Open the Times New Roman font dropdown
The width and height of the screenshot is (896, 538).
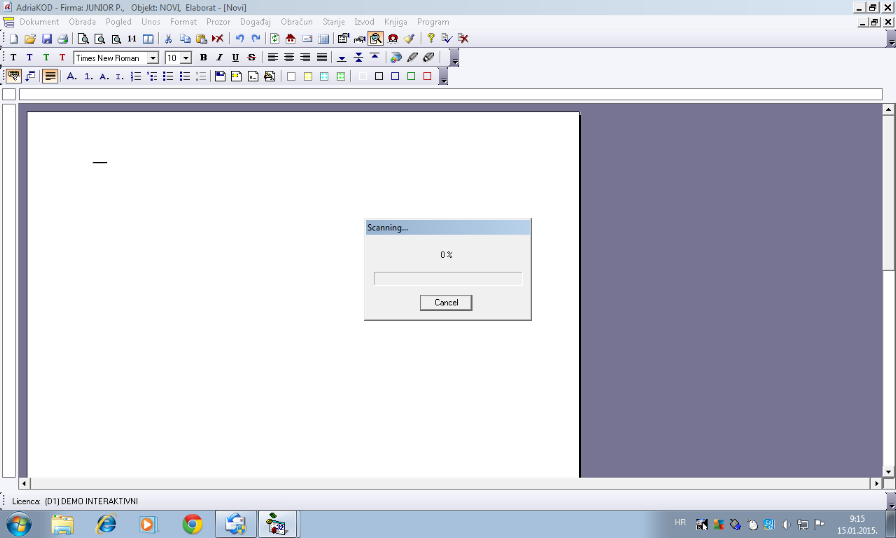[153, 58]
